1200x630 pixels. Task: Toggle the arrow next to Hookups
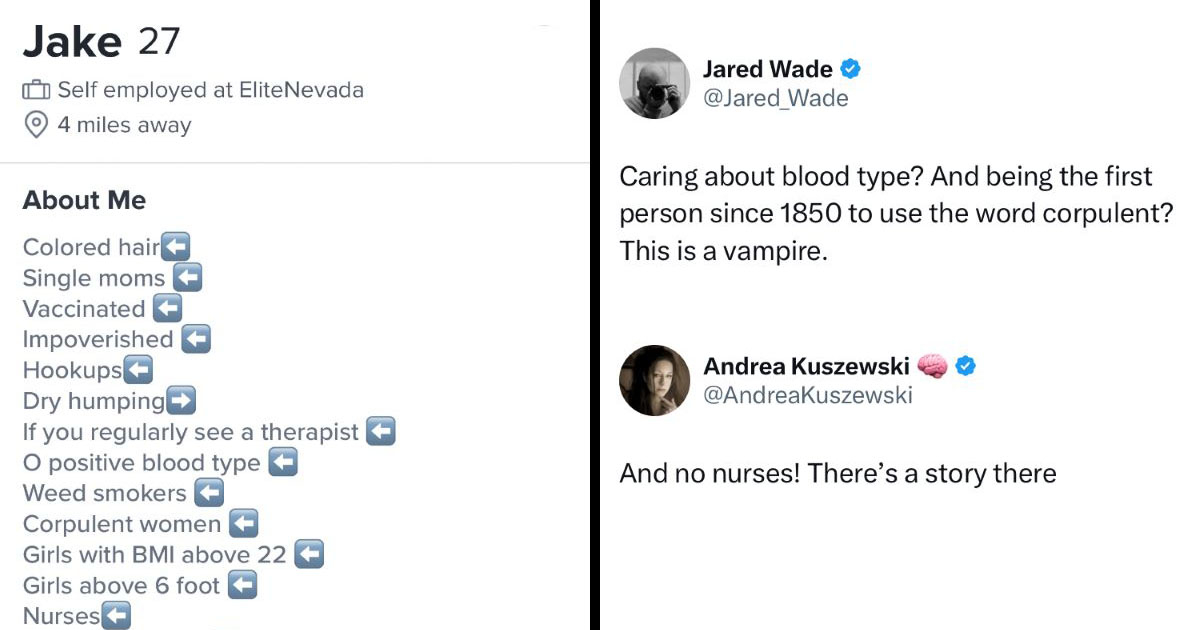[139, 370]
